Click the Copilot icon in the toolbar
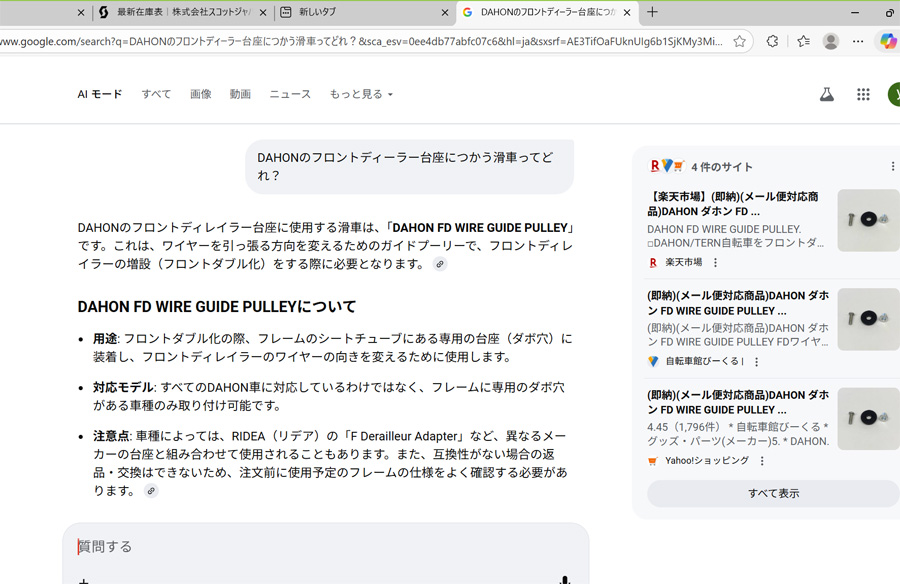The image size is (900, 584). 887,42
